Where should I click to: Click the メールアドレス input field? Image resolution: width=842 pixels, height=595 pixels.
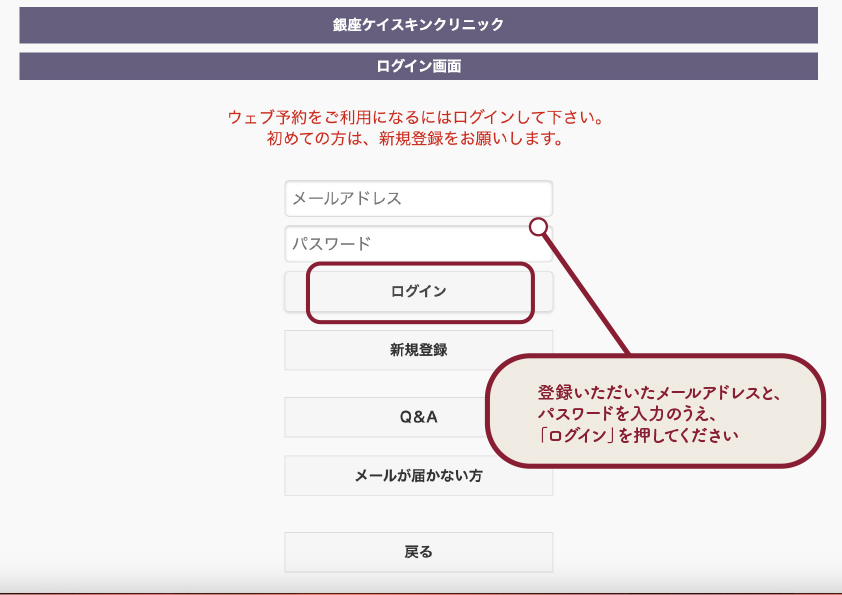(x=418, y=199)
